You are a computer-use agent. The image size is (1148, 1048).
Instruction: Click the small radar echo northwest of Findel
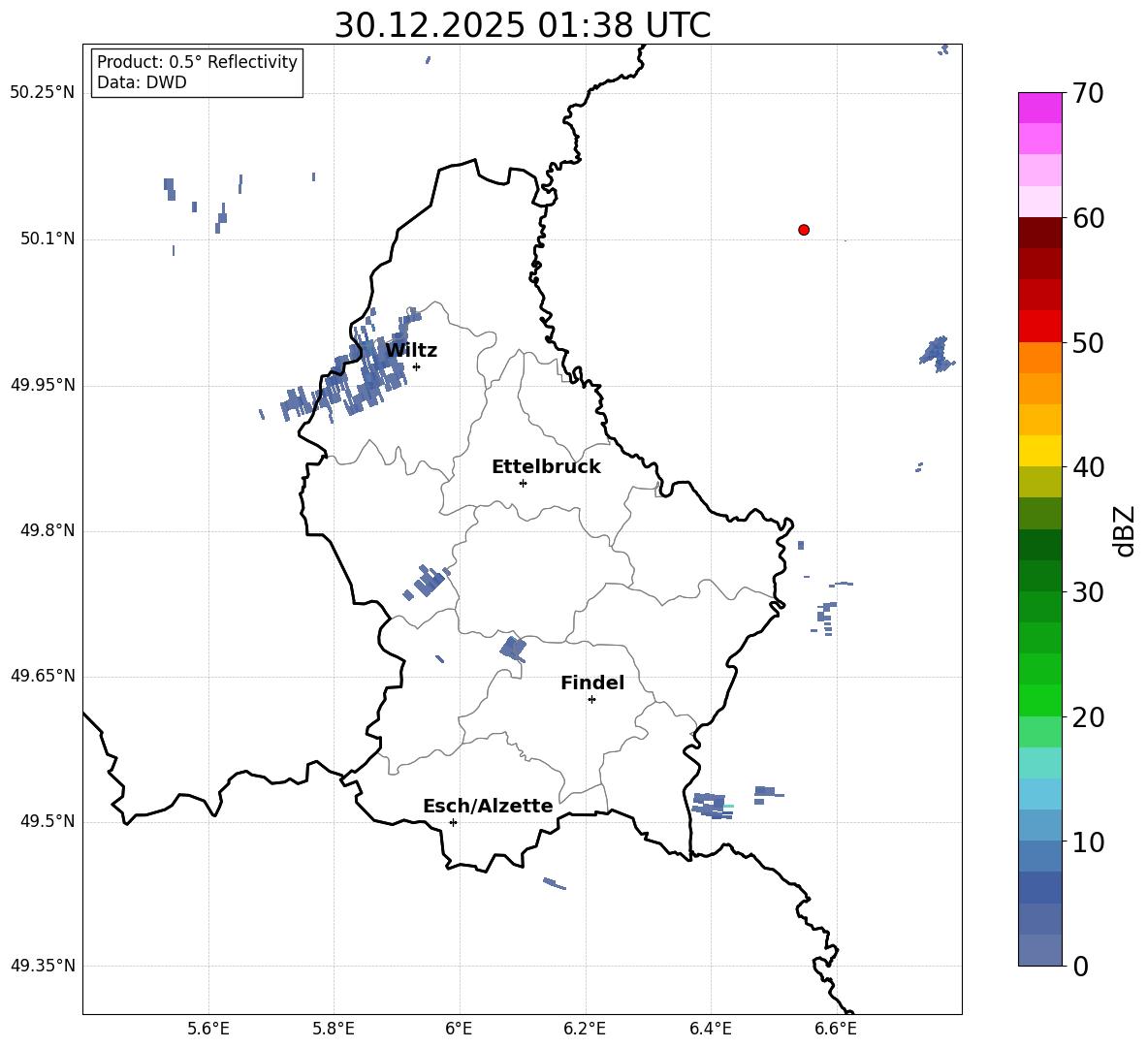coord(513,649)
